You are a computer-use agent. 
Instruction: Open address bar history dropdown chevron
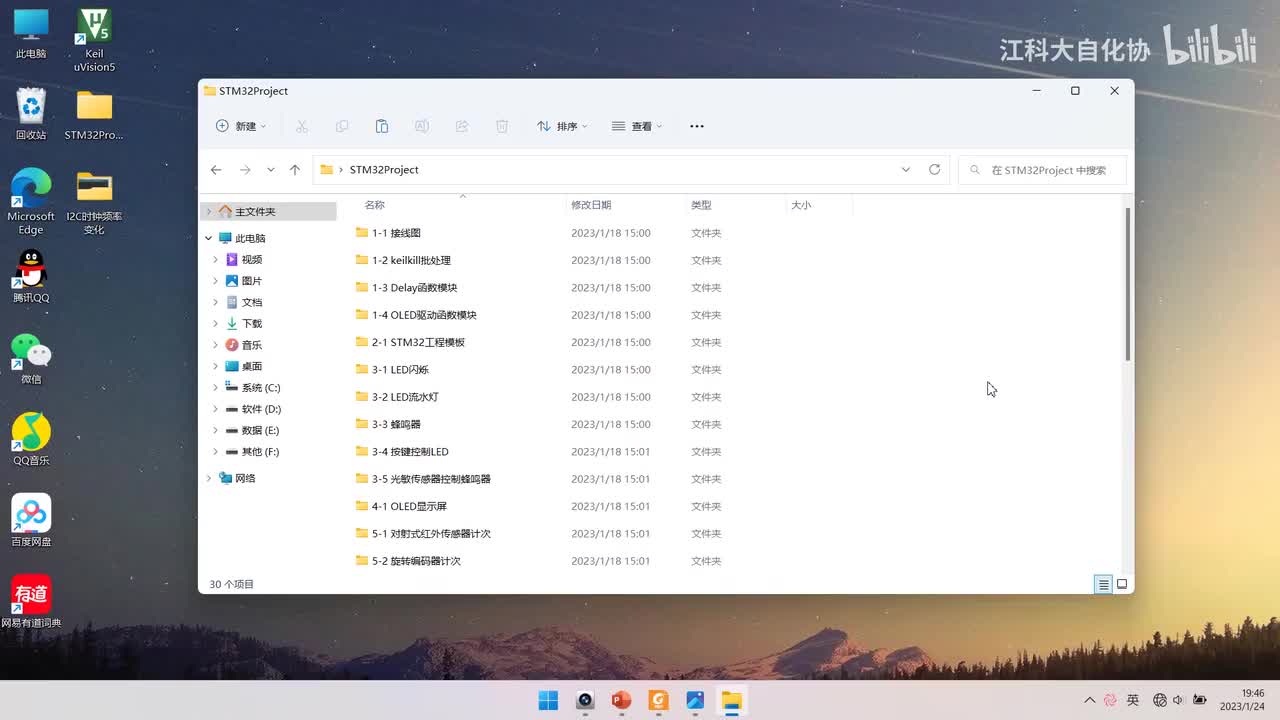pyautogui.click(x=906, y=170)
